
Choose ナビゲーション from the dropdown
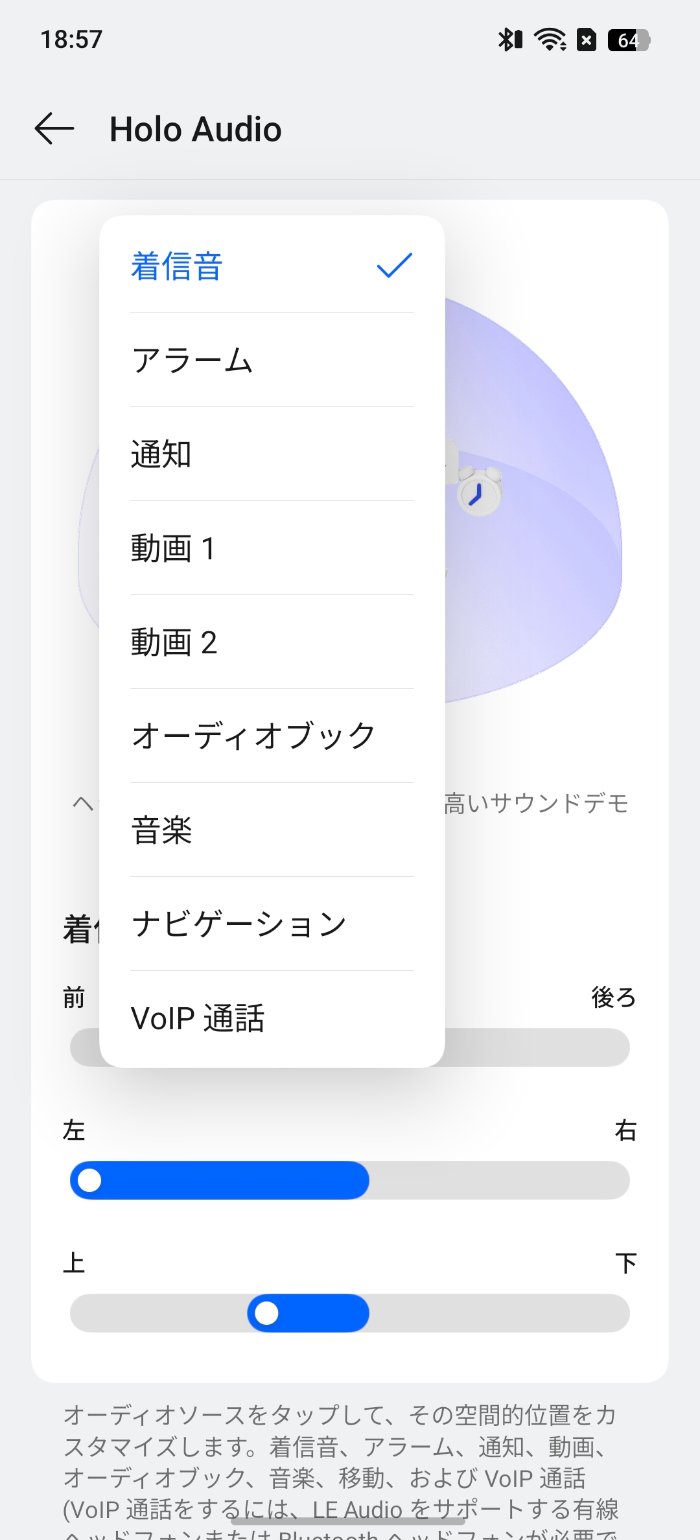pos(272,924)
